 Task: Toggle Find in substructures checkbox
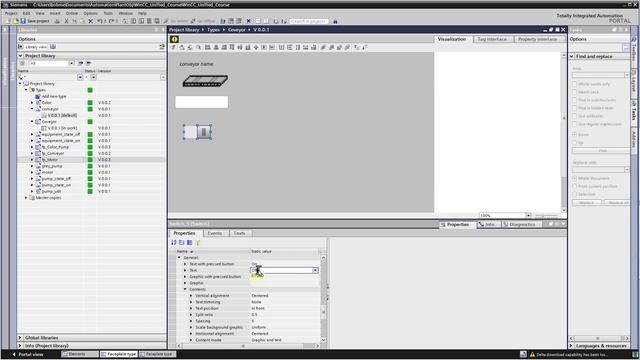click(575, 100)
